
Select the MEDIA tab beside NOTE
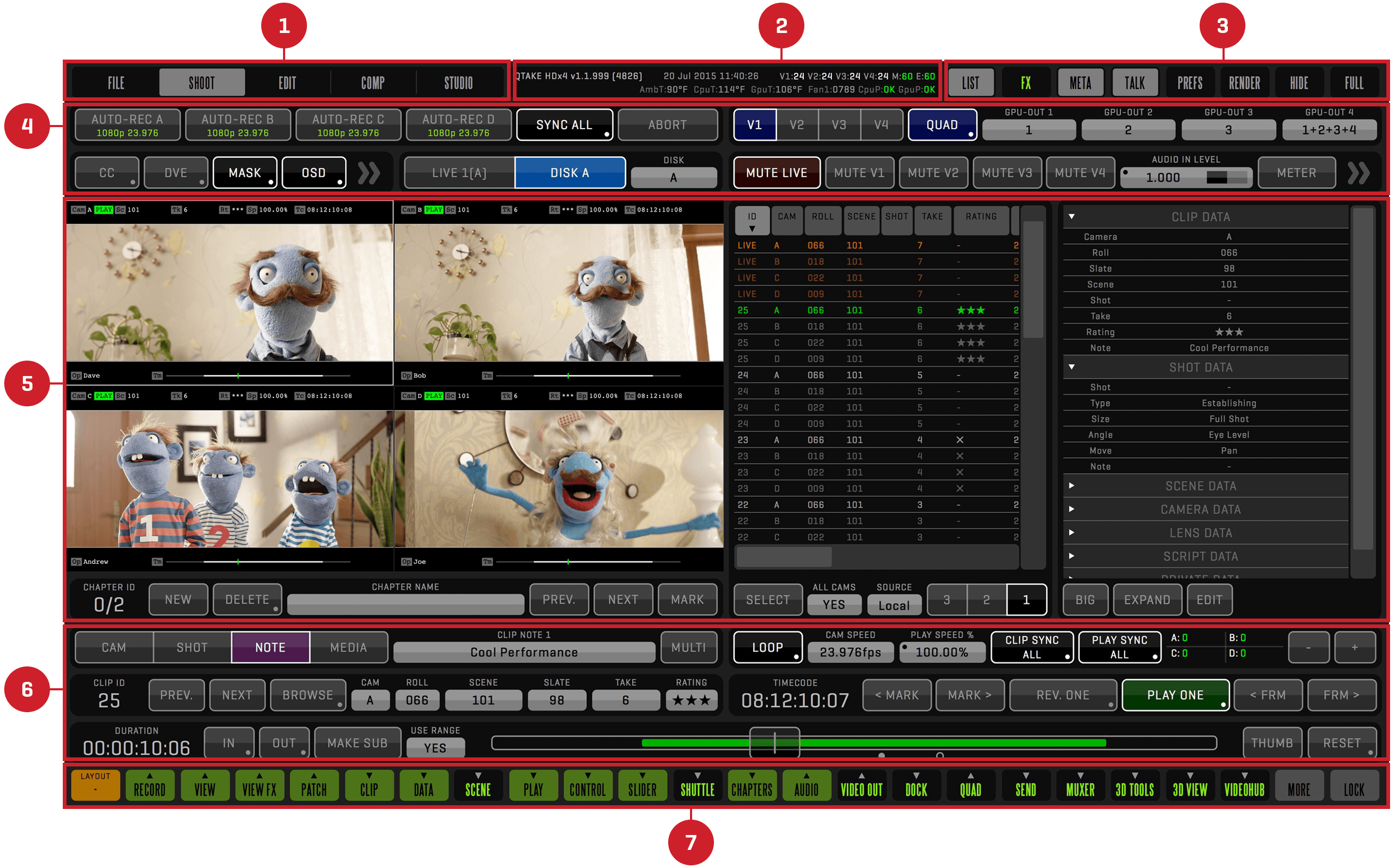pos(348,648)
